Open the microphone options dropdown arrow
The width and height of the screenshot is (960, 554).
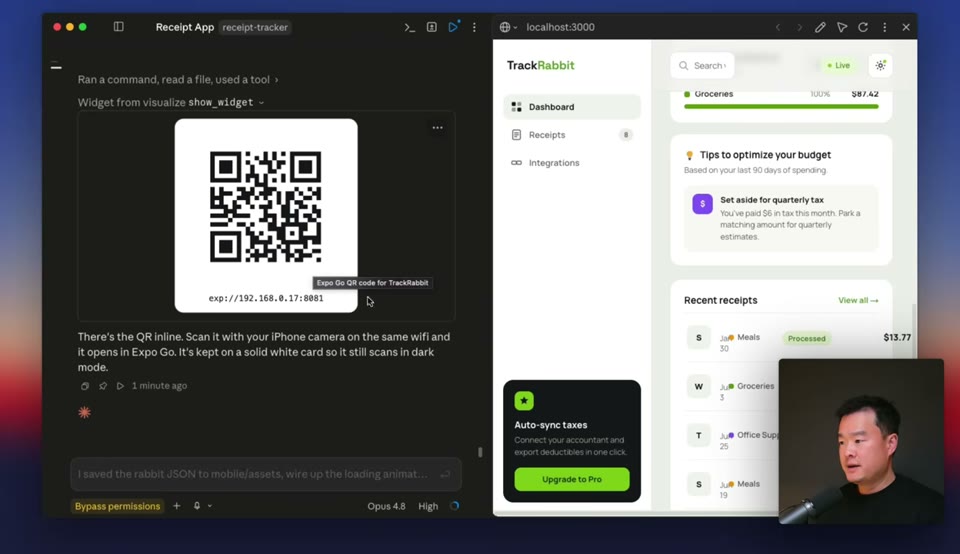(210, 506)
